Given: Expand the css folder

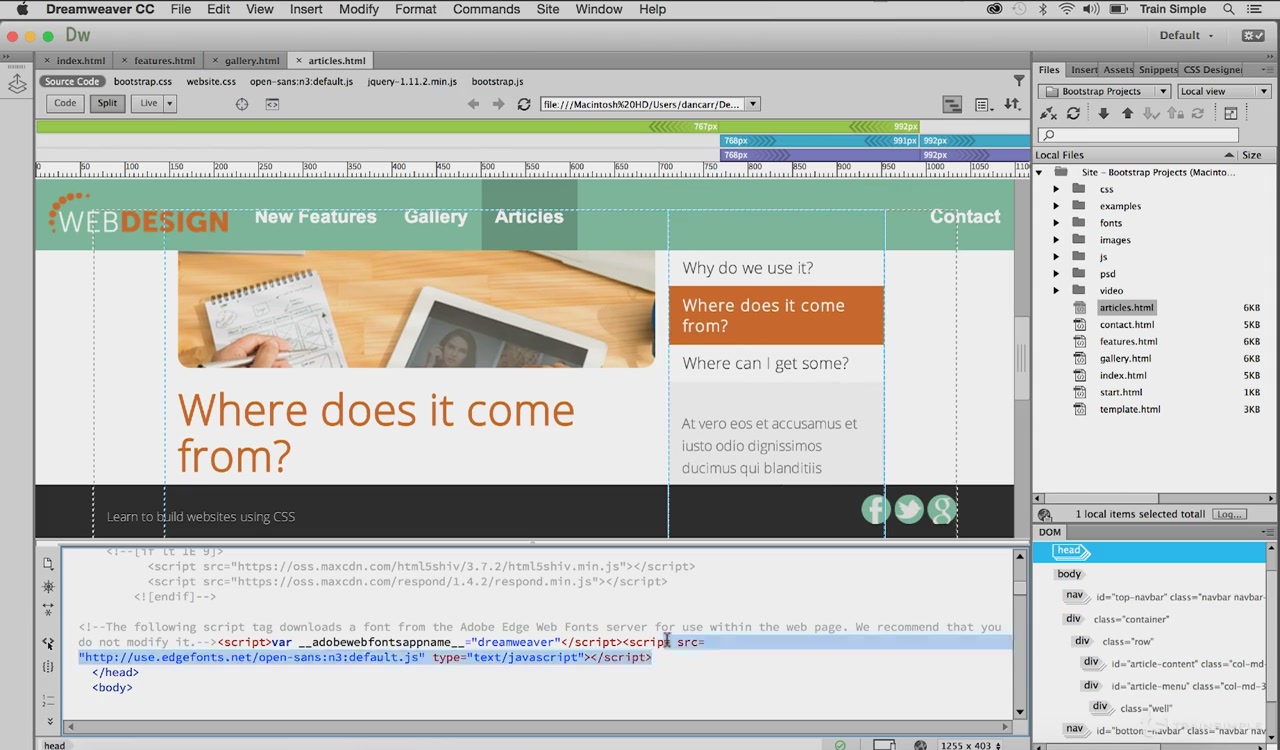Looking at the screenshot, I should click(1056, 189).
